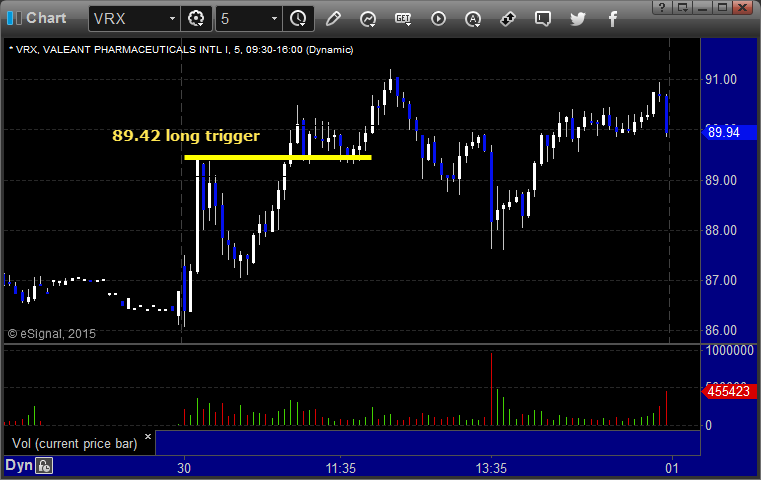
Task: Open the alerts A icon
Action: pyautogui.click(x=473, y=19)
